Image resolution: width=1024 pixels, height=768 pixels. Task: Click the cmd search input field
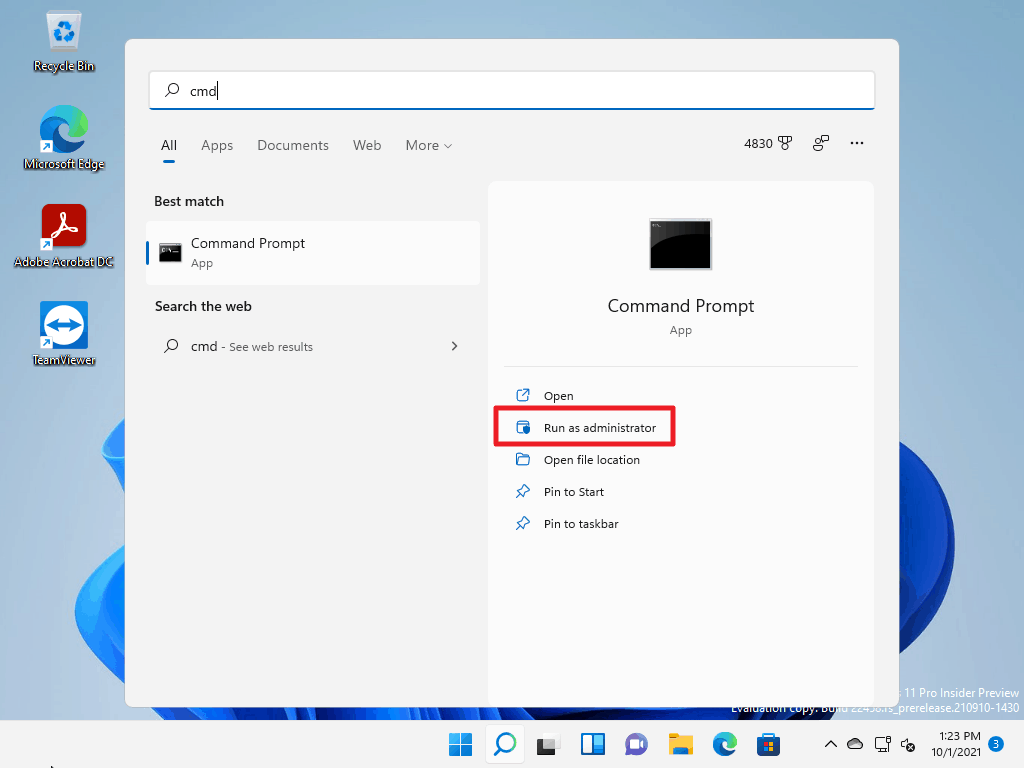(x=512, y=90)
